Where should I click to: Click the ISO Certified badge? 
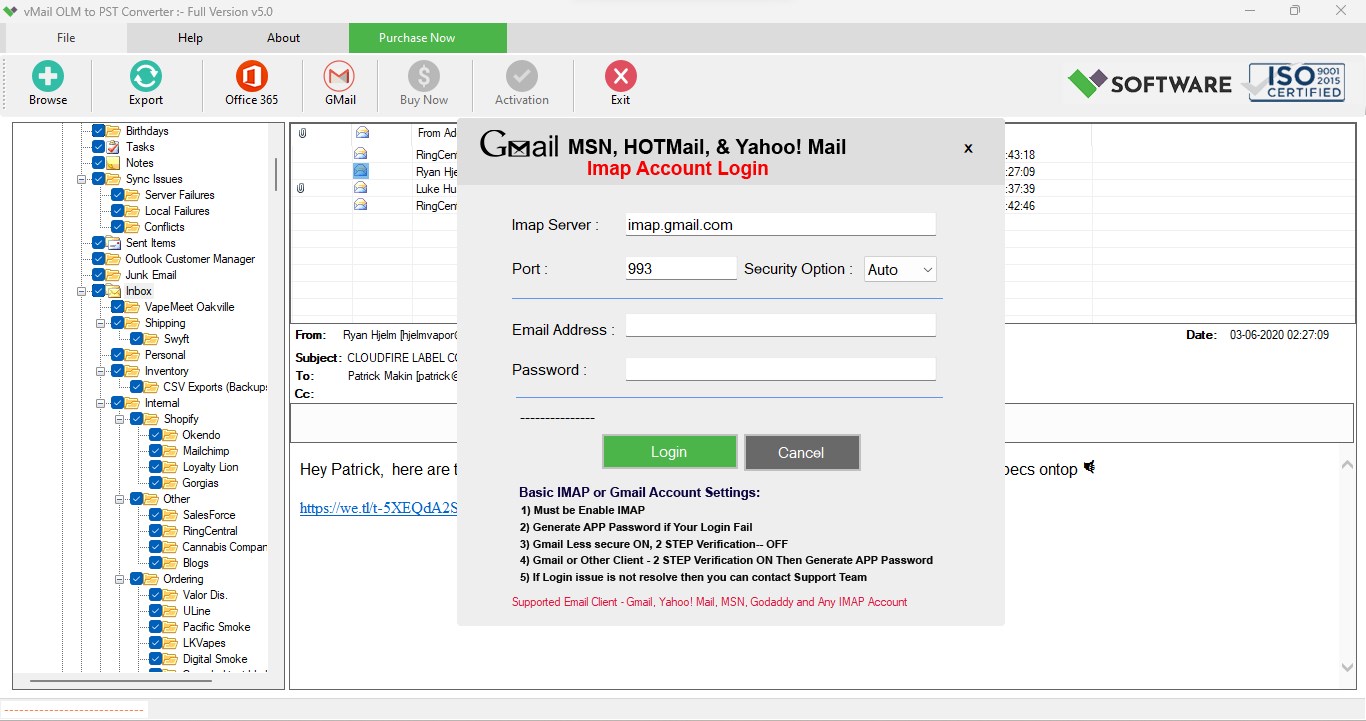(1296, 82)
